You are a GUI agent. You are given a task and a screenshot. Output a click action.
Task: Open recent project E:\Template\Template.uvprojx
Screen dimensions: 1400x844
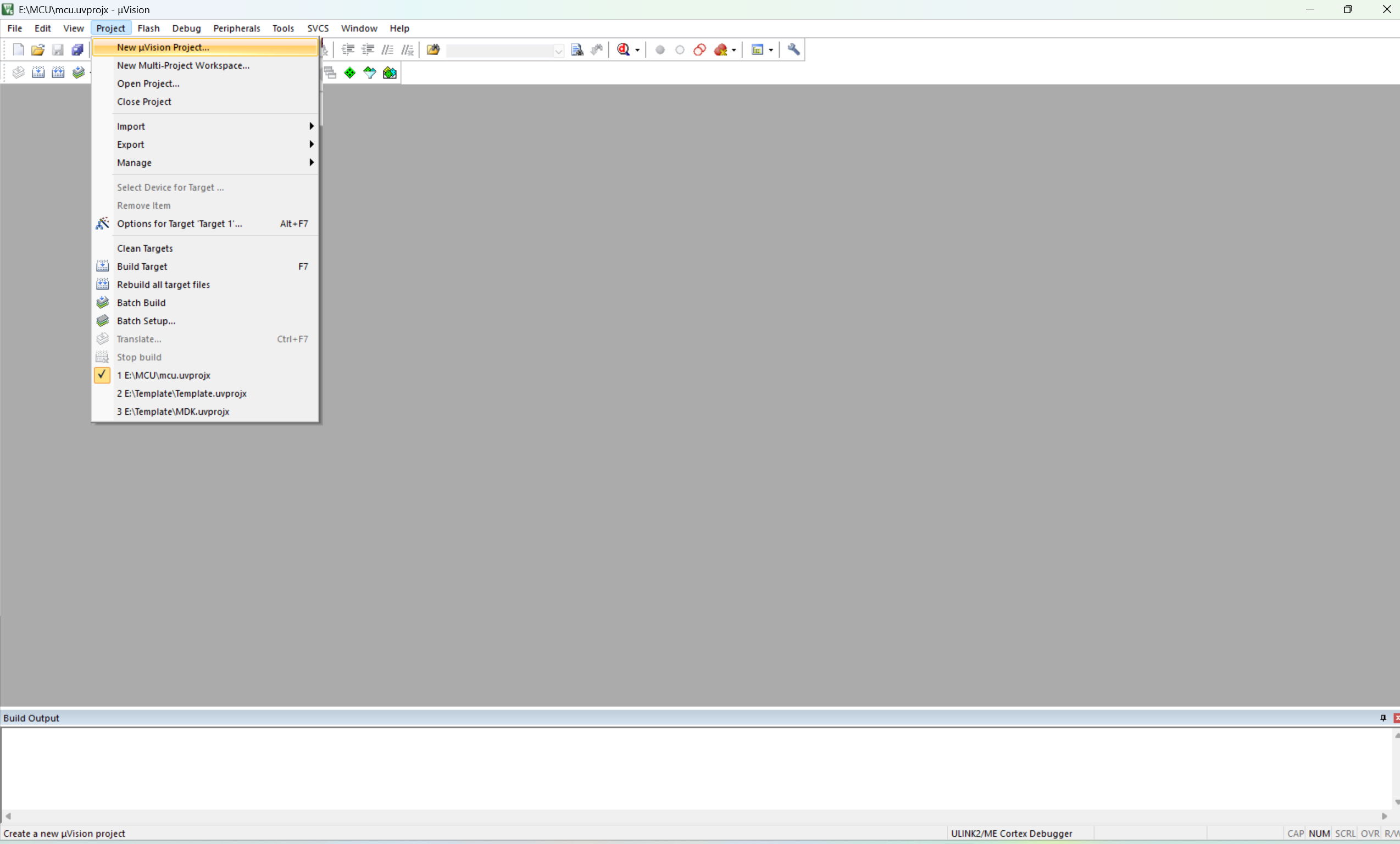[182, 393]
